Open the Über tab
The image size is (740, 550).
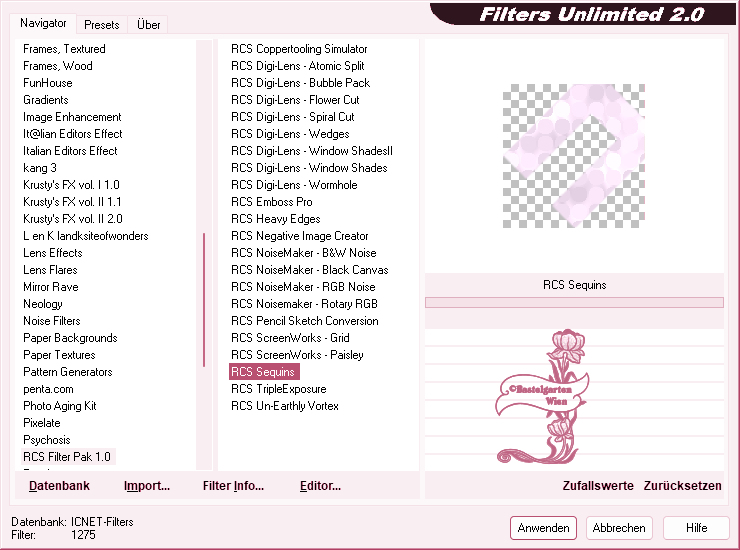pos(148,25)
